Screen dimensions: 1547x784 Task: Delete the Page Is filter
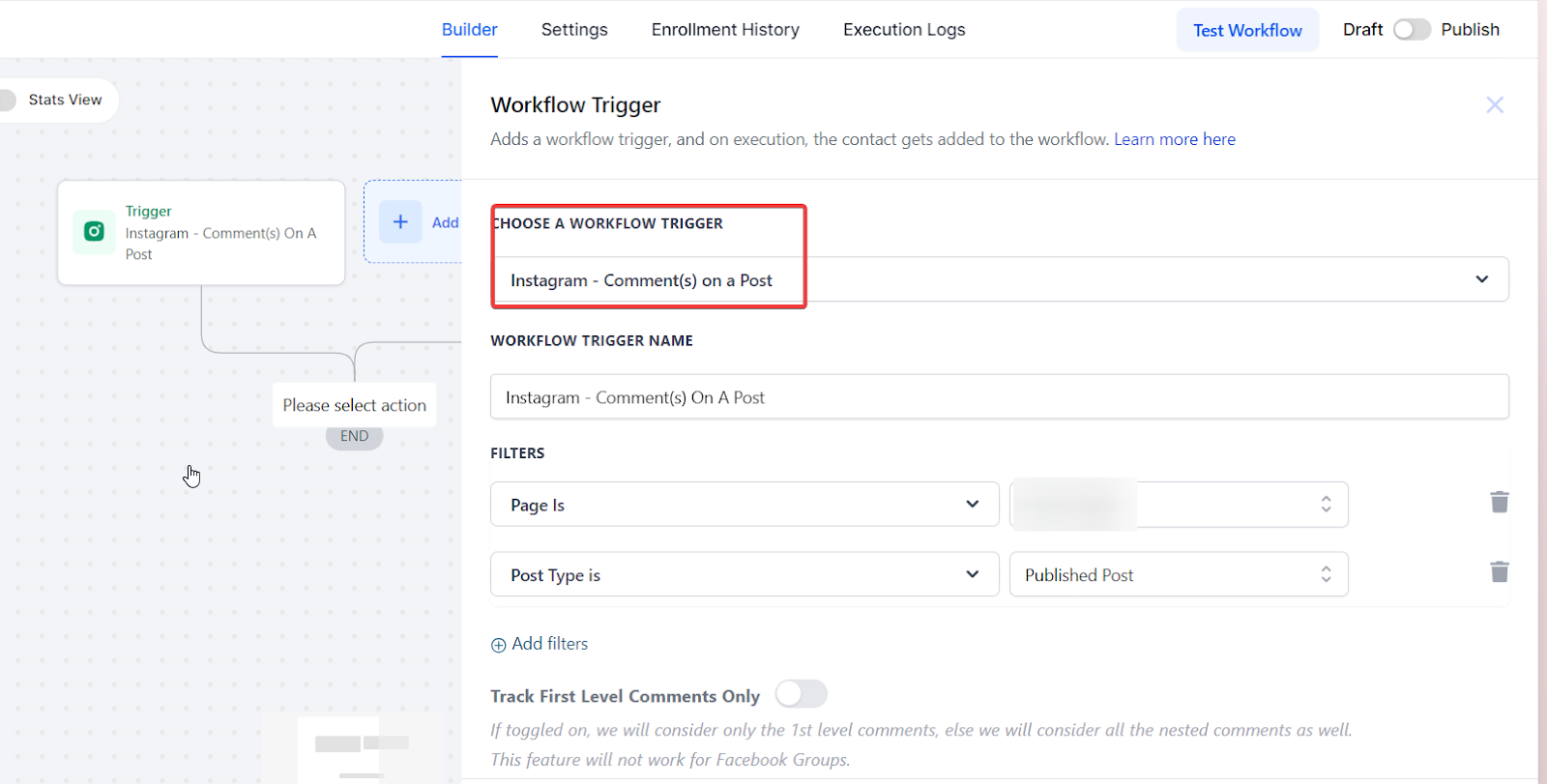coord(1500,502)
